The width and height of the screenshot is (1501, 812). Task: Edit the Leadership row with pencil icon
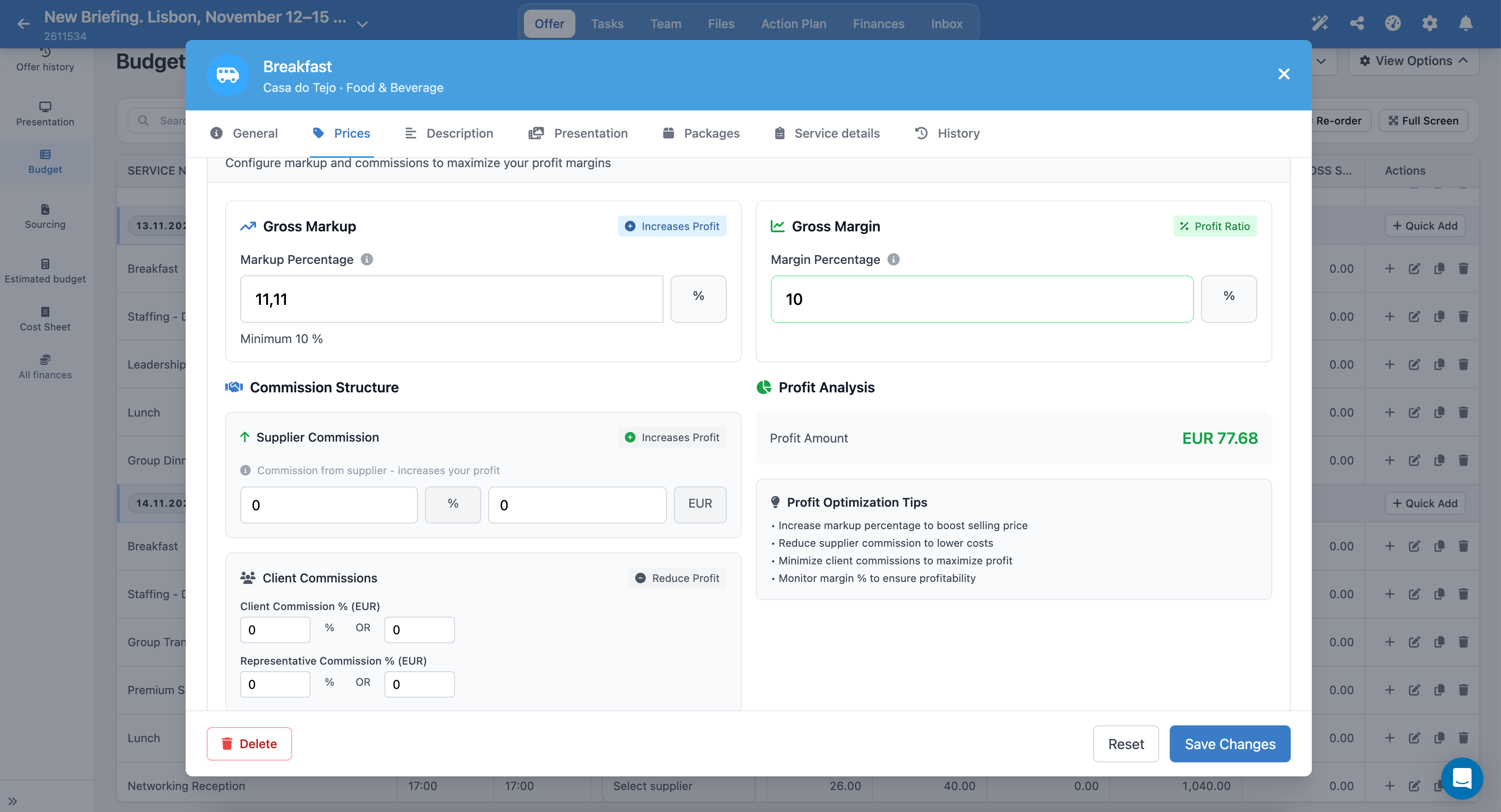tap(1414, 365)
